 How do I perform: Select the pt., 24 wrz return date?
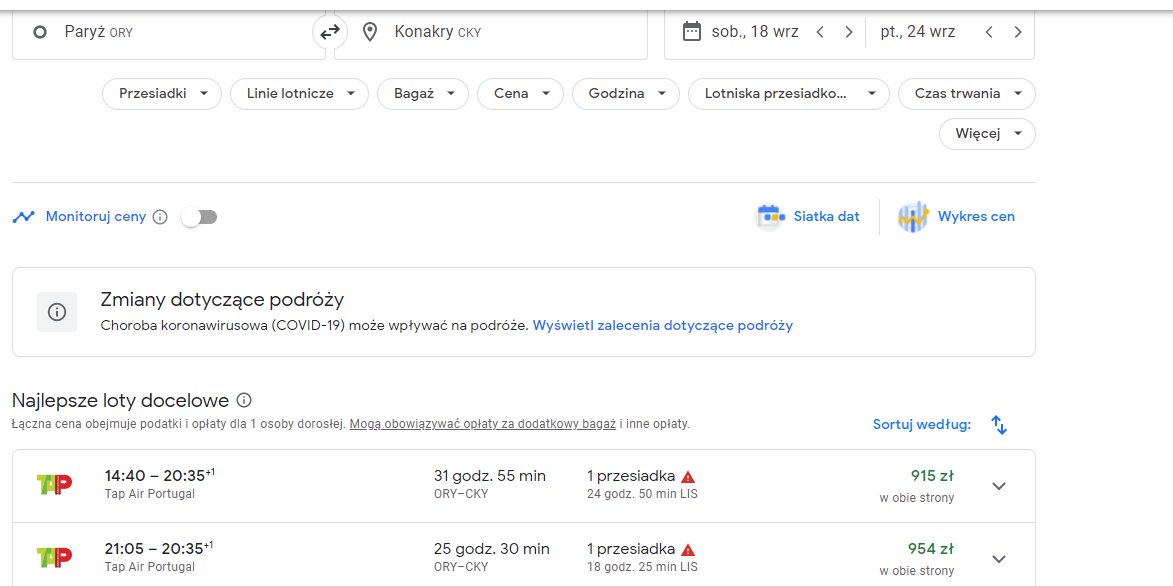(917, 32)
